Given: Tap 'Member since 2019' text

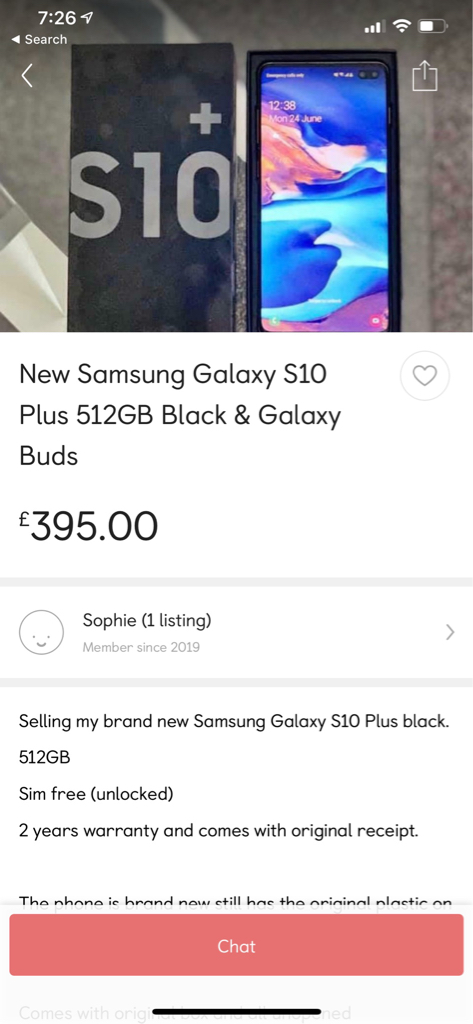Looking at the screenshot, I should (x=141, y=648).
